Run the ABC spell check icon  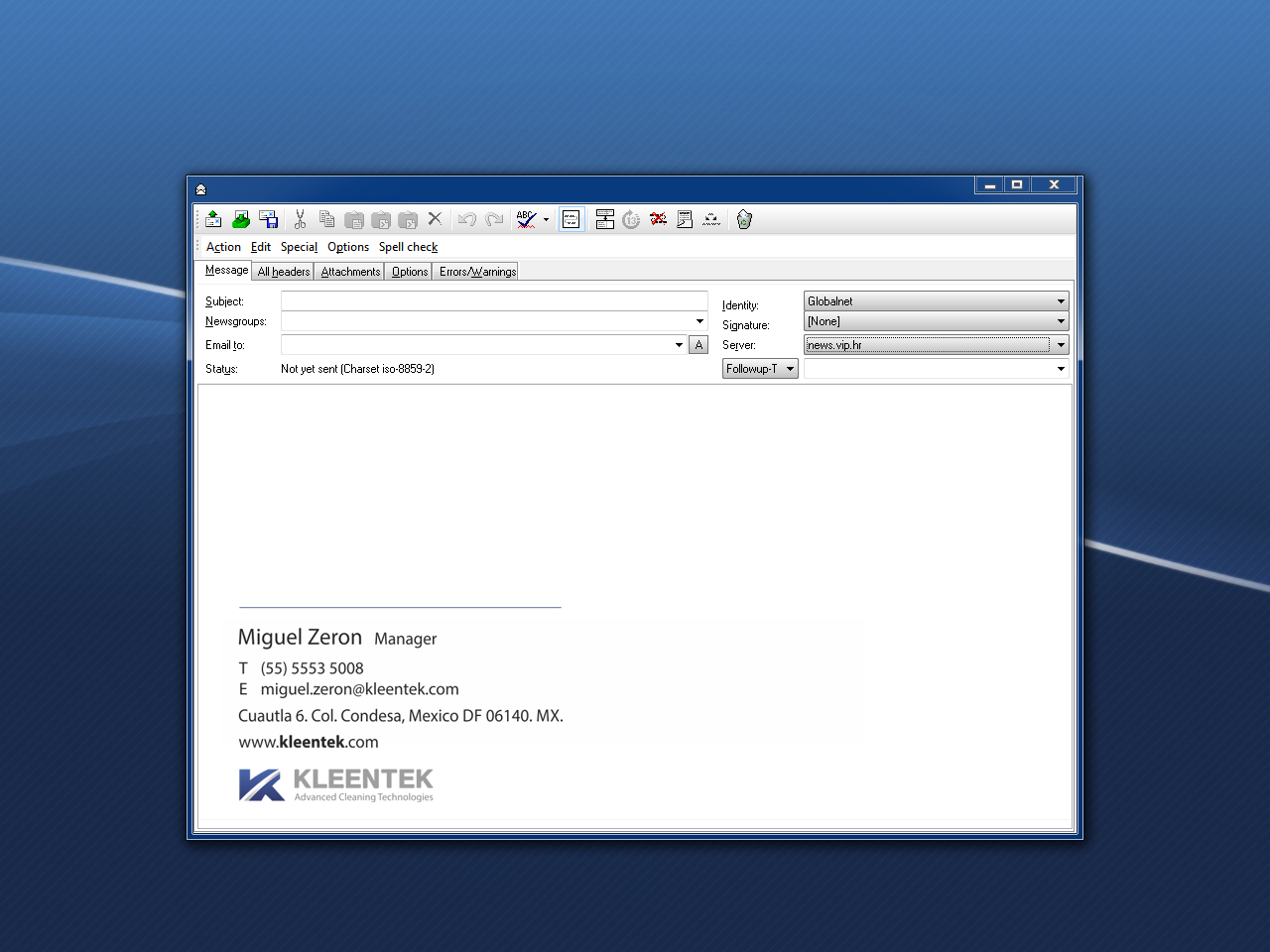click(526, 219)
